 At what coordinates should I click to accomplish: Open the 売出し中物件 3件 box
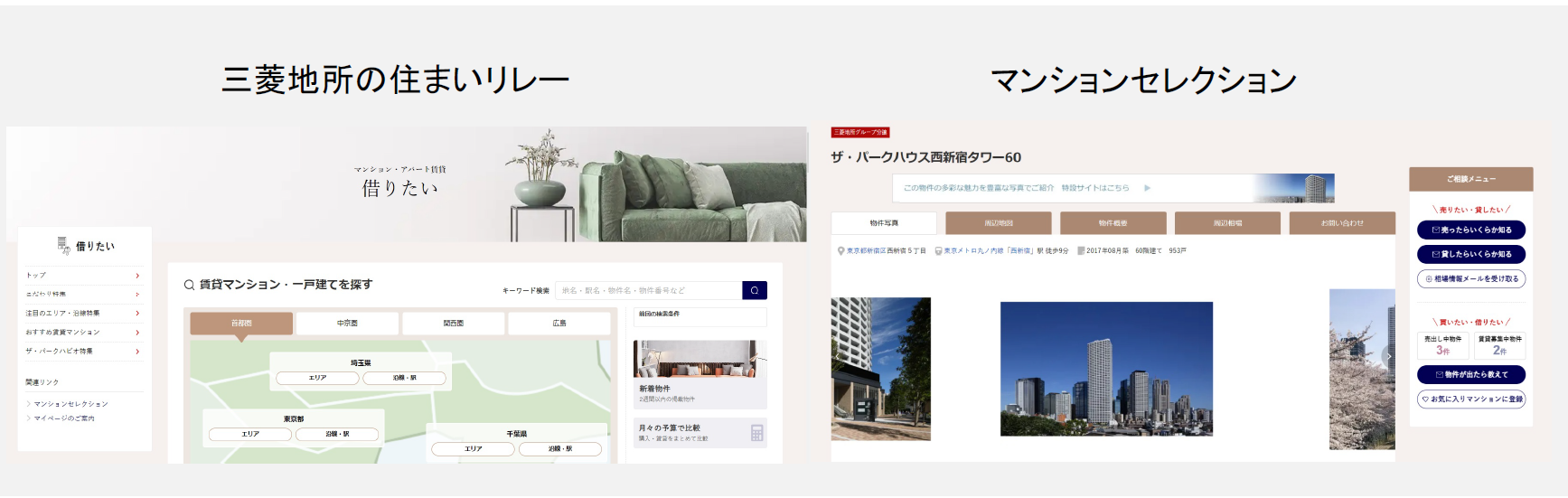pos(1442,345)
